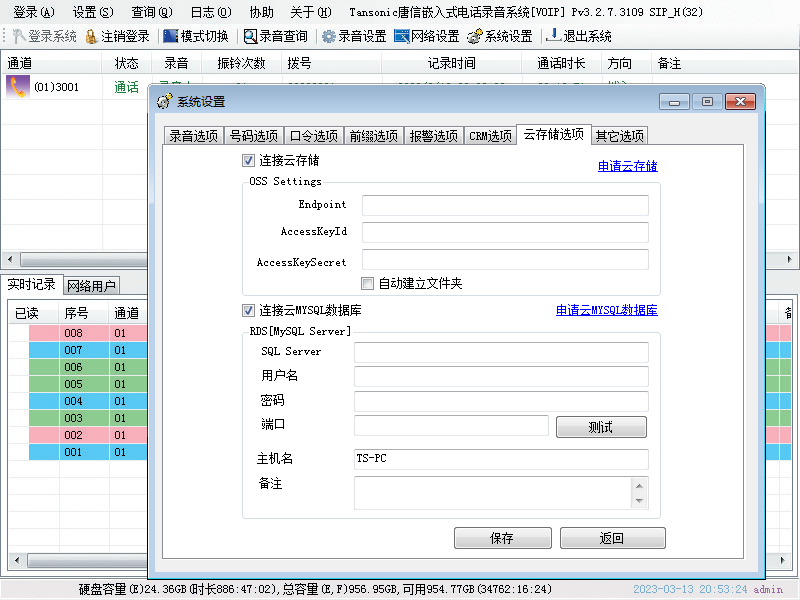
Task: Click the 系统设置 dialog title icon
Action: click(164, 102)
